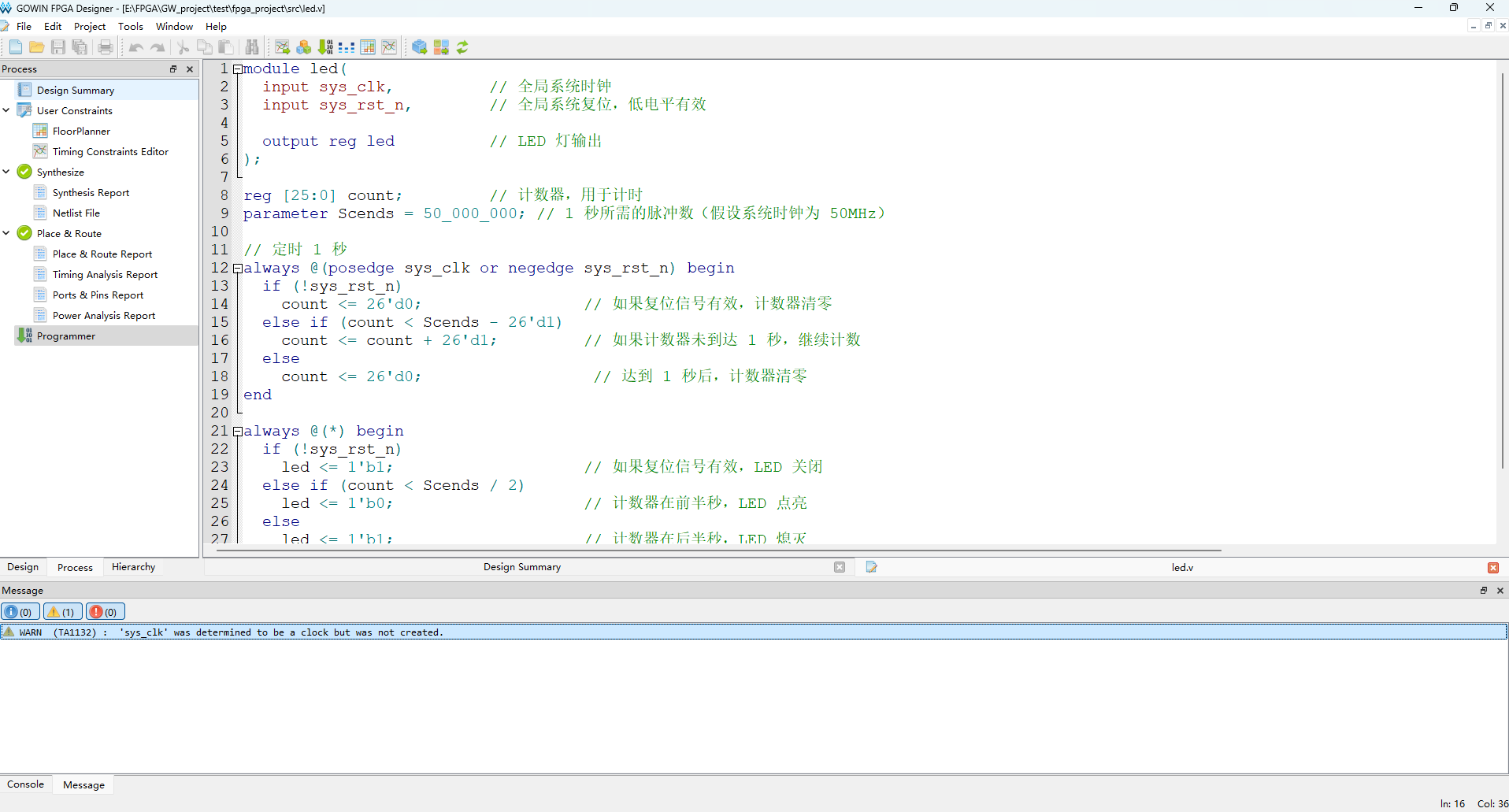Click the waveform-with-green-arrow toolbar icon
The image size is (1509, 812).
point(283,47)
